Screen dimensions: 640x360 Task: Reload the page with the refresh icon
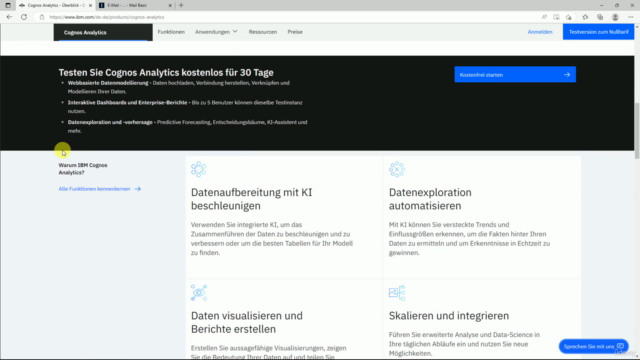tap(24, 17)
